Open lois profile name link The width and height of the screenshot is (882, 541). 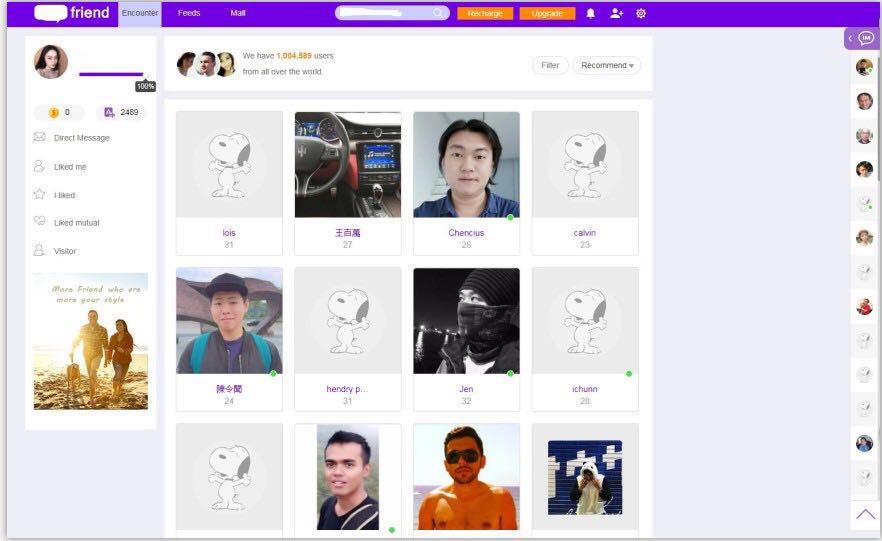(x=229, y=233)
